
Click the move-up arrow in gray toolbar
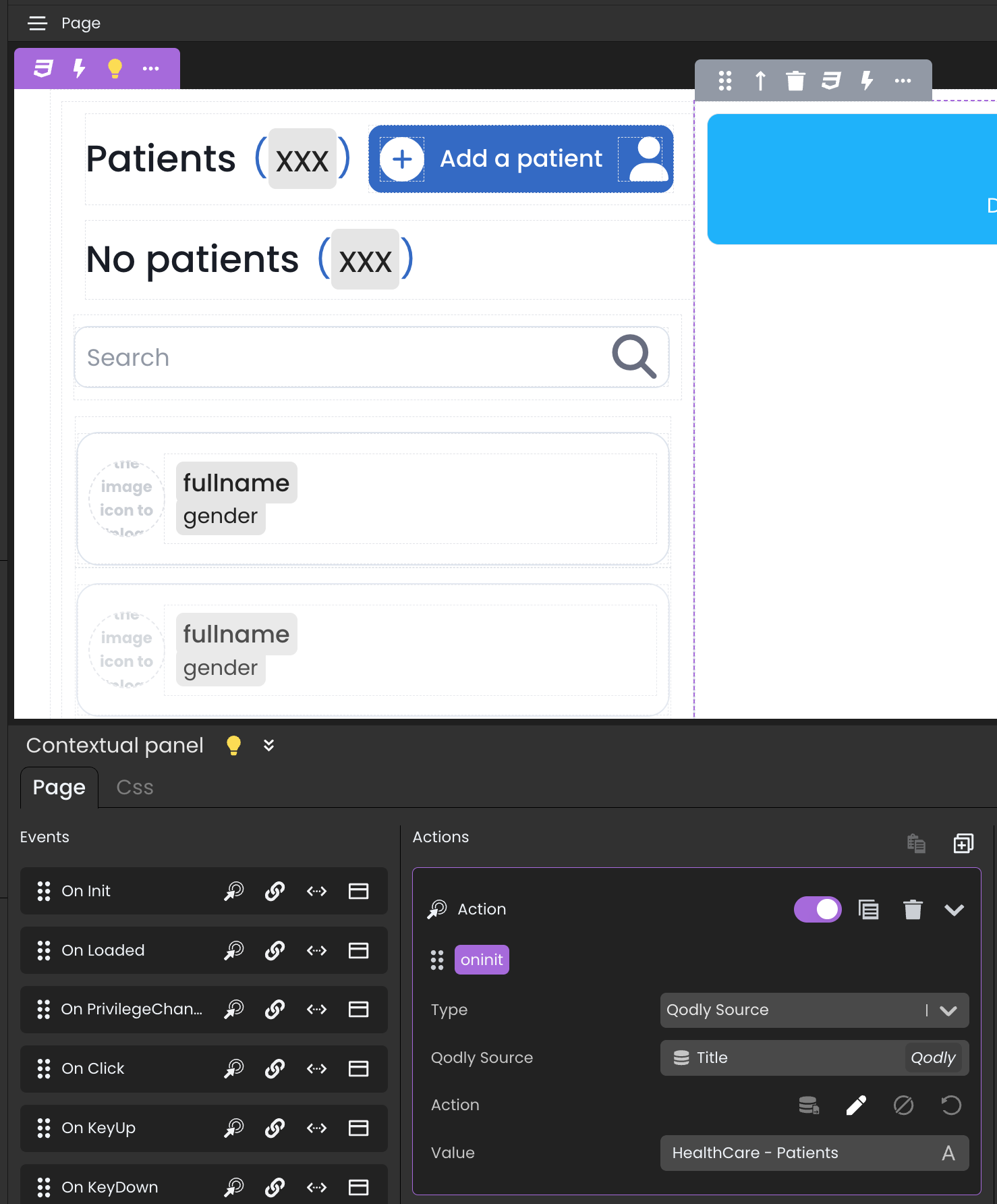pyautogui.click(x=760, y=81)
